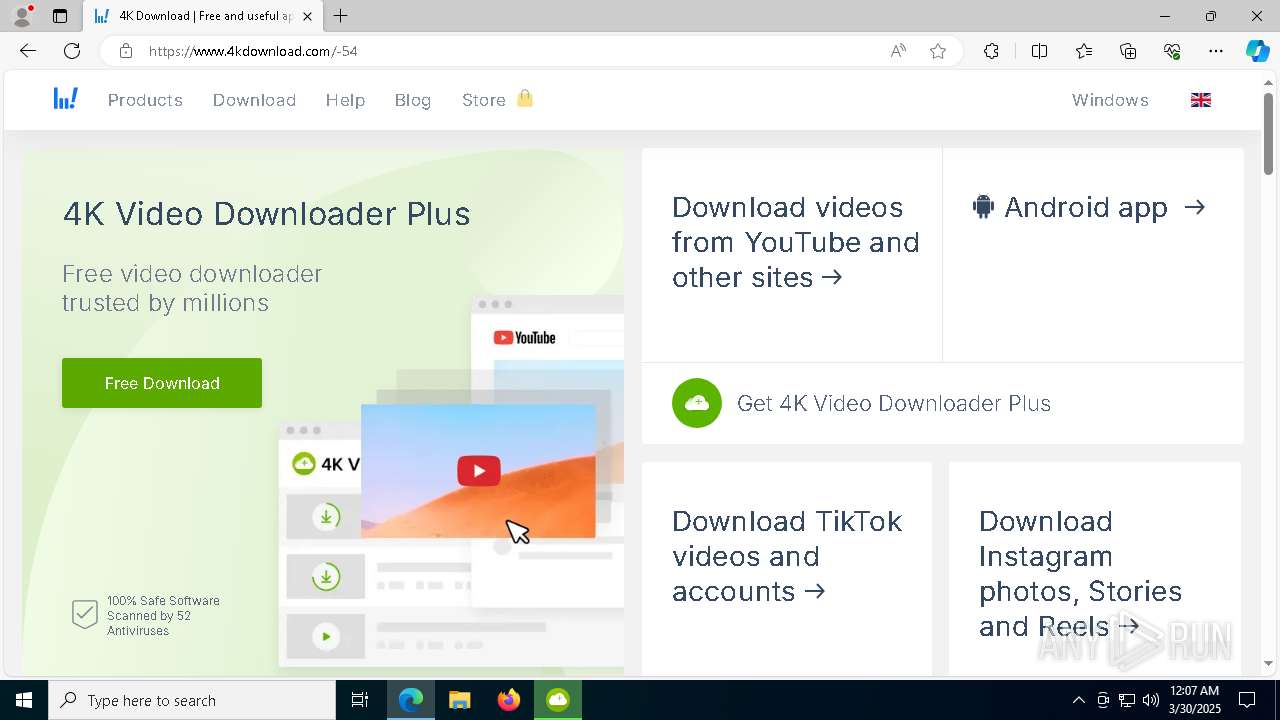Launch Firefox from taskbar

(509, 700)
